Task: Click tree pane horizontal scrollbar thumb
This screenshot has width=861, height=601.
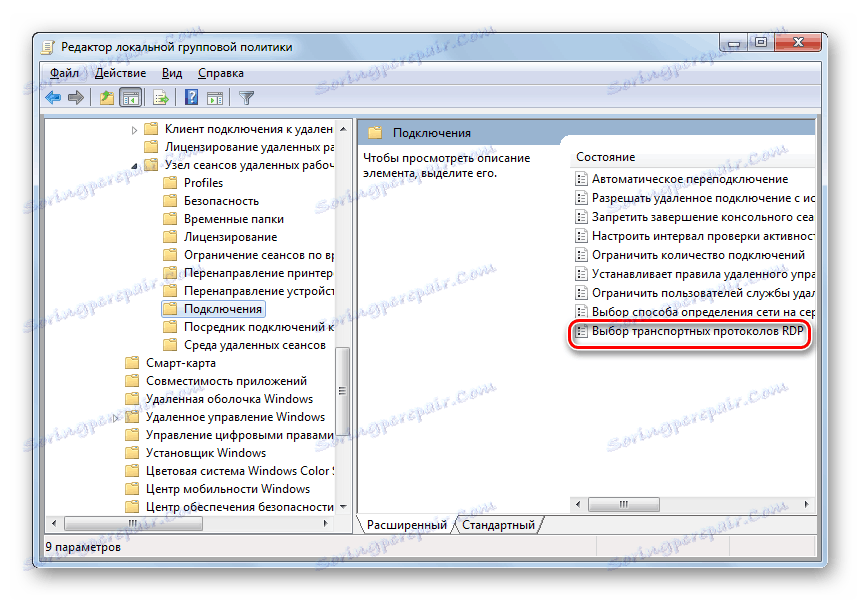Action: coord(133,523)
